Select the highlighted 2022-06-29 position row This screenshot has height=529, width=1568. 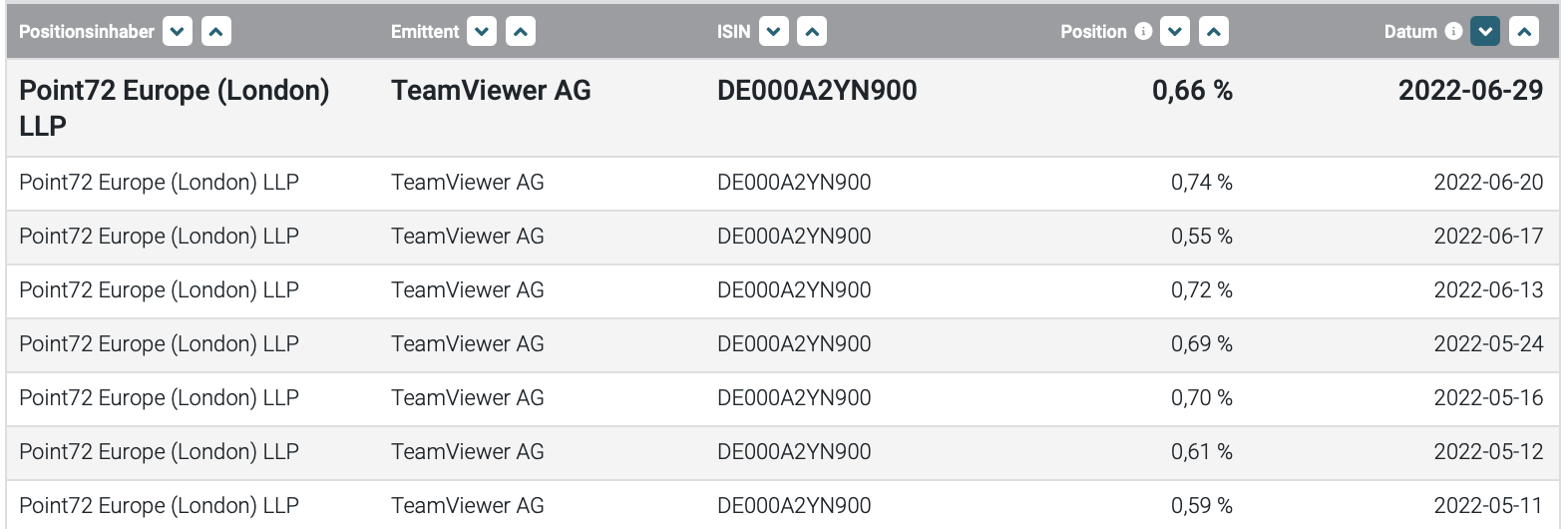click(x=783, y=108)
